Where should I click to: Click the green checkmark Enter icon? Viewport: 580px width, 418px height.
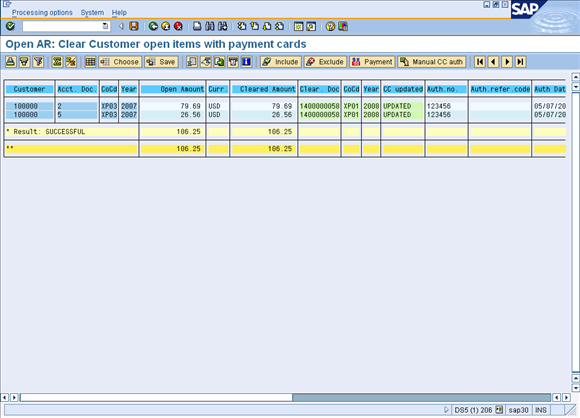(10, 26)
